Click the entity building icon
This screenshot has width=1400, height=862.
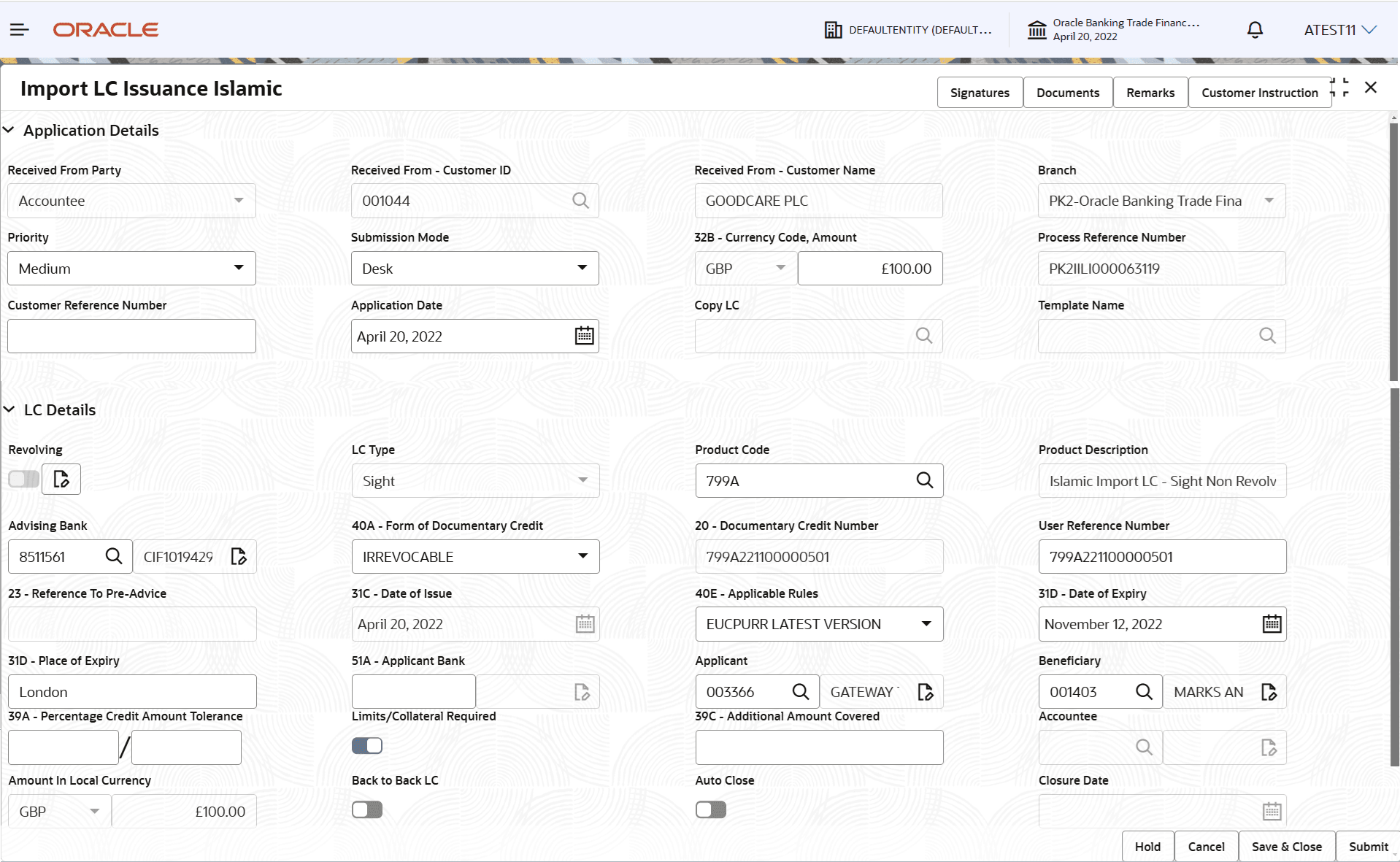pos(833,30)
